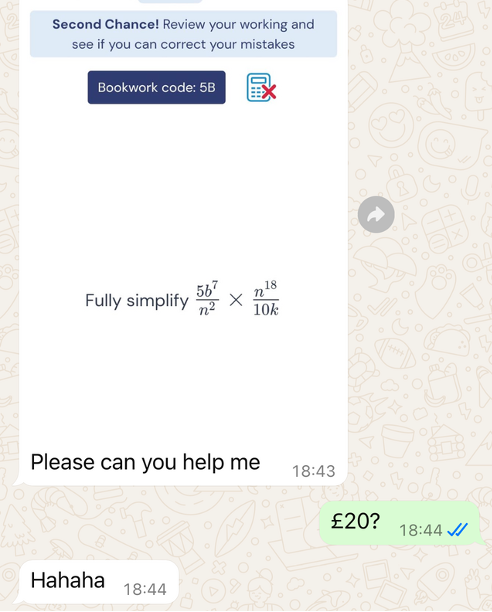Tap the partially visible blue element at top
492x612 pixels.
coord(170,1)
